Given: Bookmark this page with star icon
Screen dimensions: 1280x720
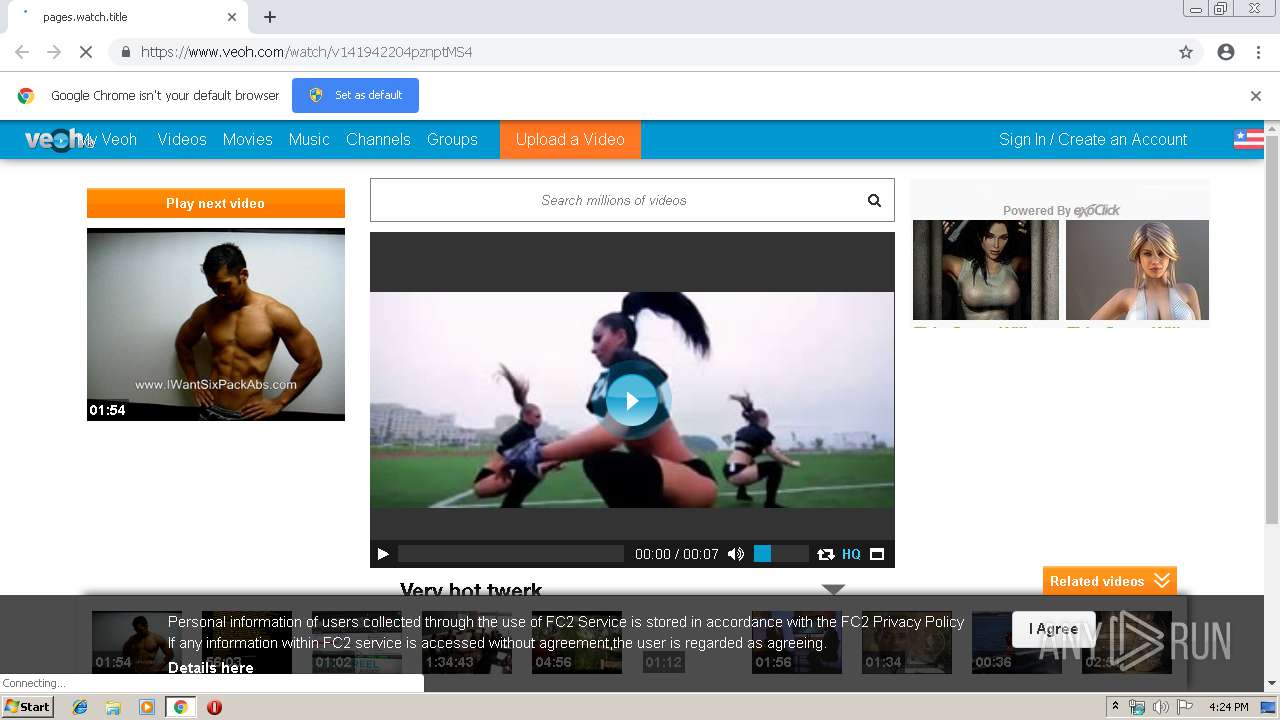Looking at the screenshot, I should (1185, 52).
